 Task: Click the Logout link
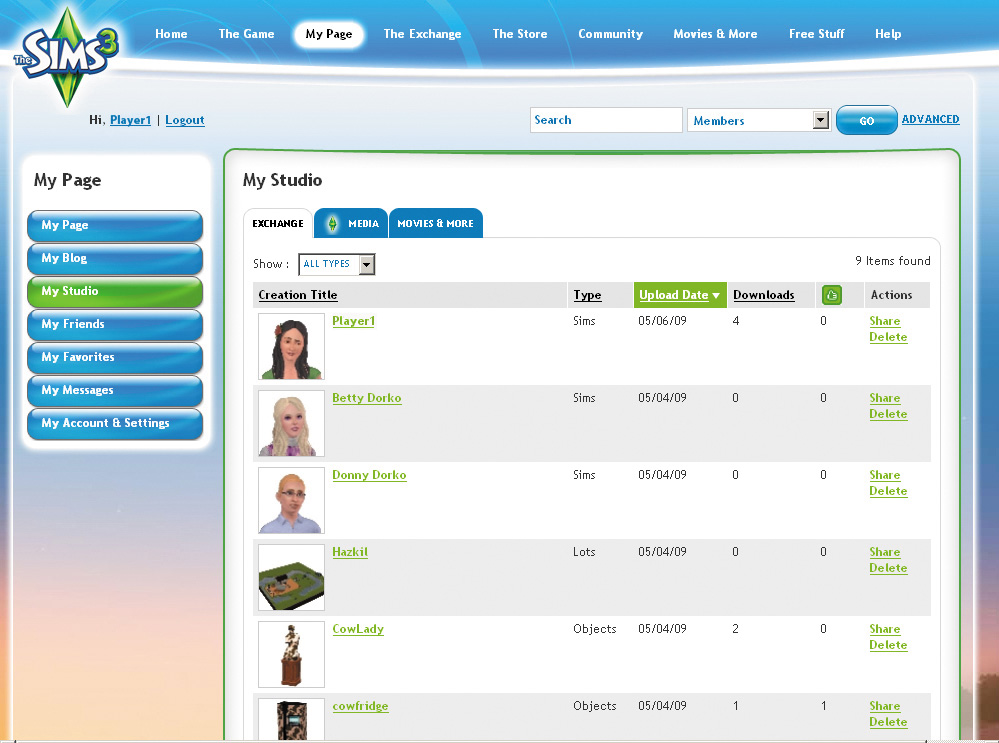pos(185,120)
